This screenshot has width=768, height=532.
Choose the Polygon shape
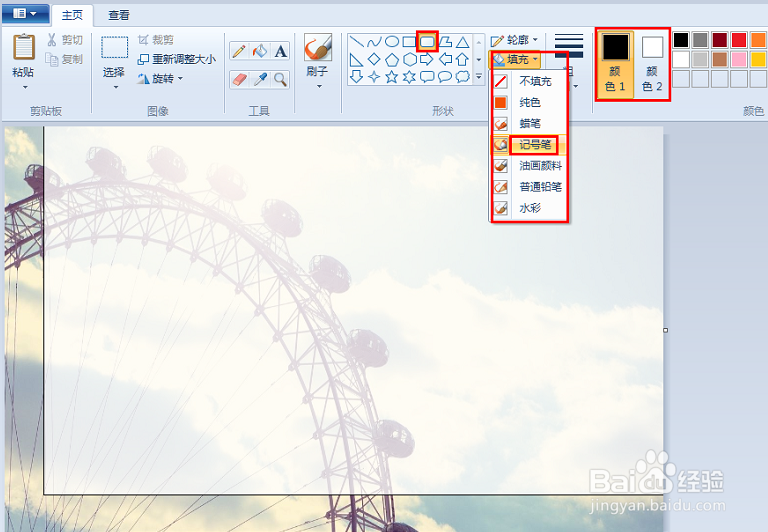(x=445, y=42)
